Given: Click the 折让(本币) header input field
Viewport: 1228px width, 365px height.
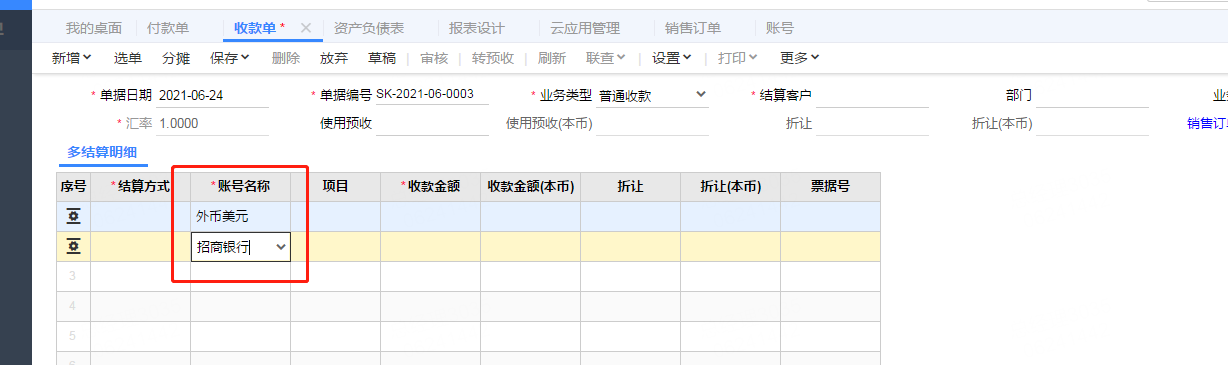Looking at the screenshot, I should pyautogui.click(x=1092, y=124).
